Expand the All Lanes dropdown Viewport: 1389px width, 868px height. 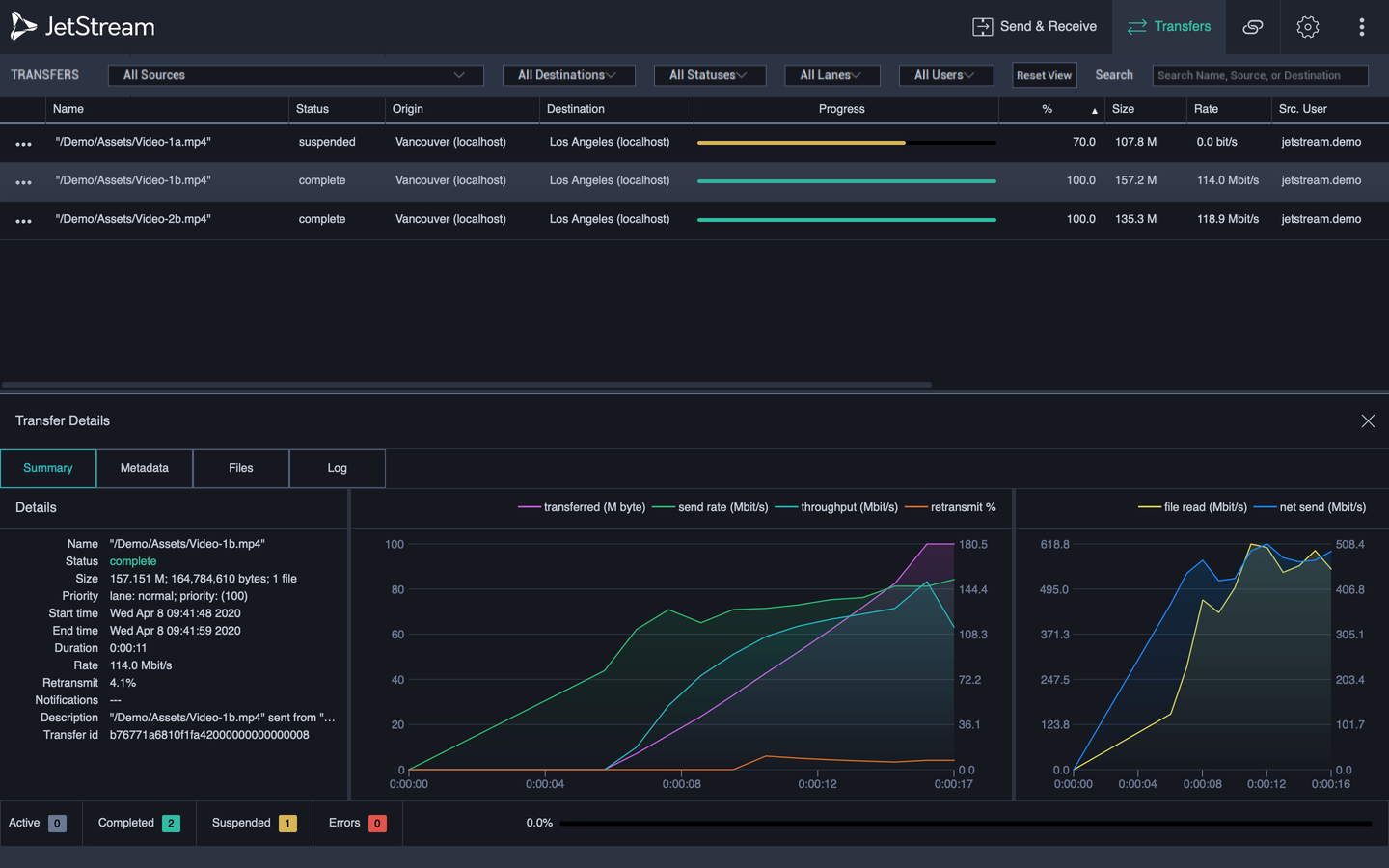(831, 75)
